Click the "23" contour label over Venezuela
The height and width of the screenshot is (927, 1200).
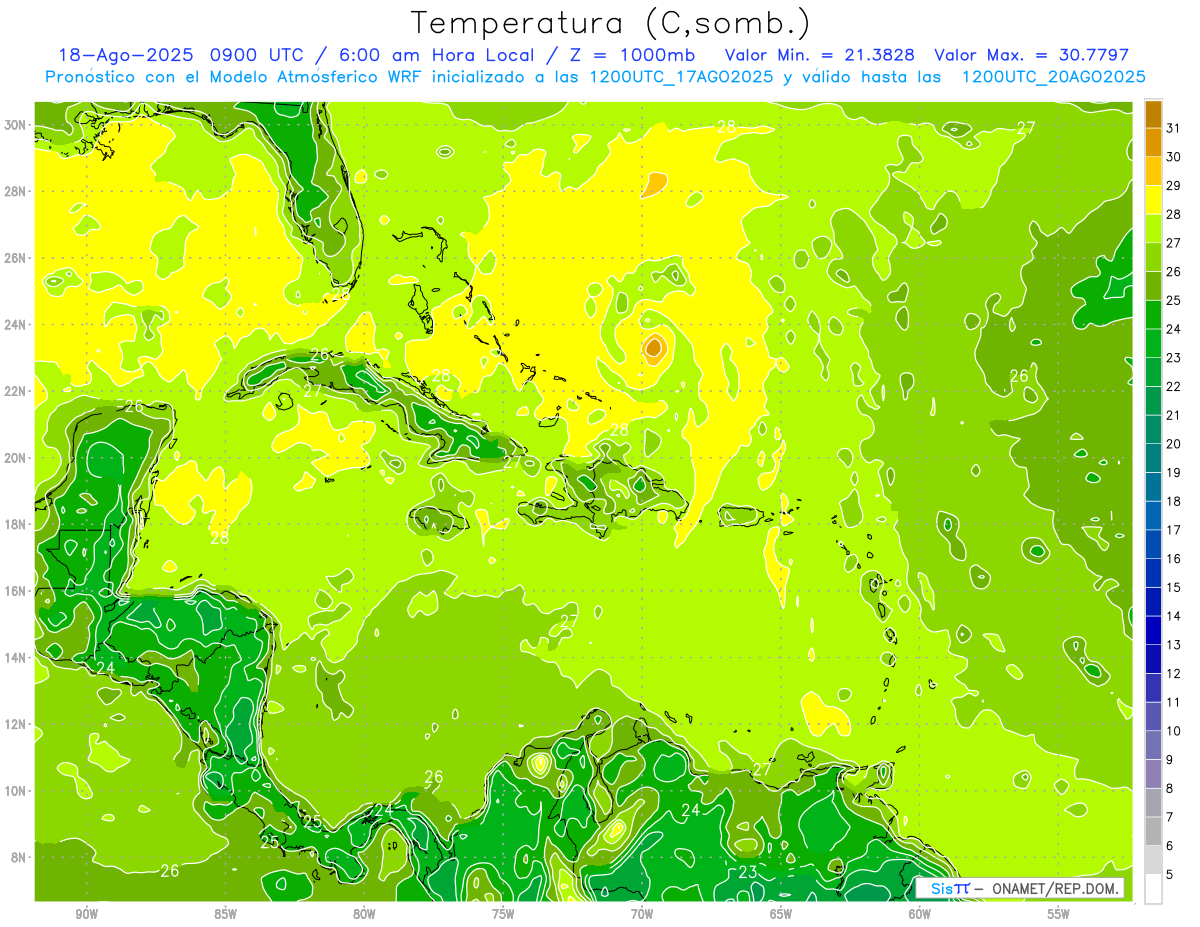(x=747, y=872)
